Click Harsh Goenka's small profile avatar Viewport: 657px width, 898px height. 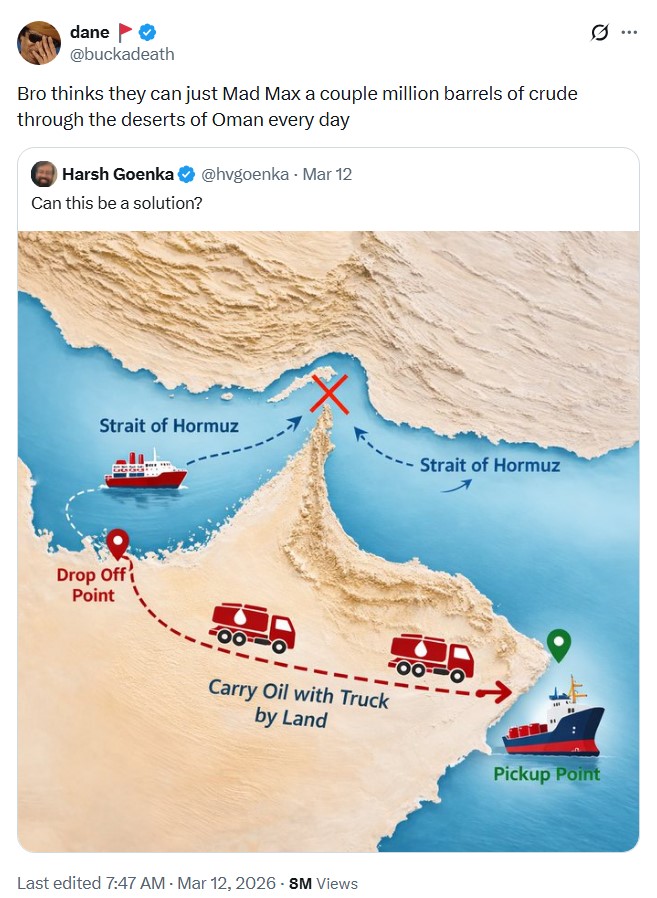click(x=43, y=174)
